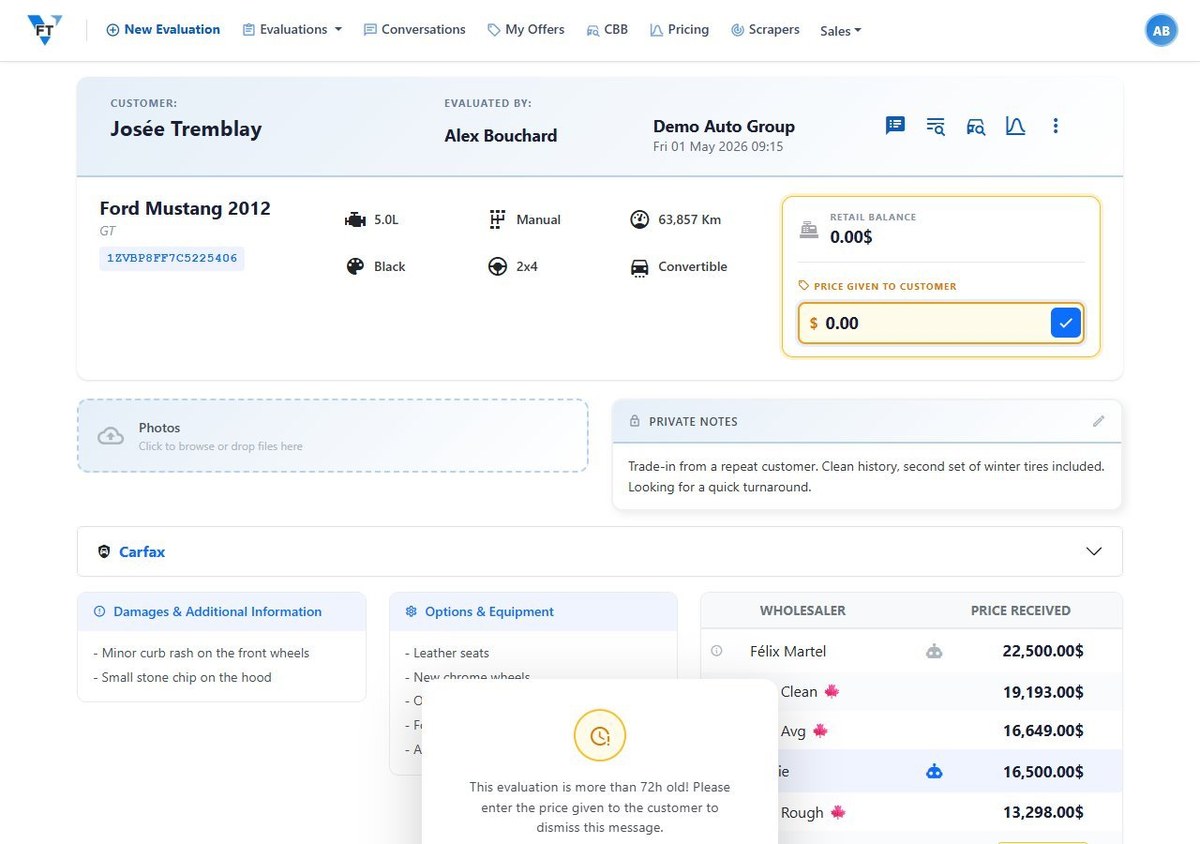Edit private notes with pencil icon
This screenshot has height=844, width=1200.
1098,421
